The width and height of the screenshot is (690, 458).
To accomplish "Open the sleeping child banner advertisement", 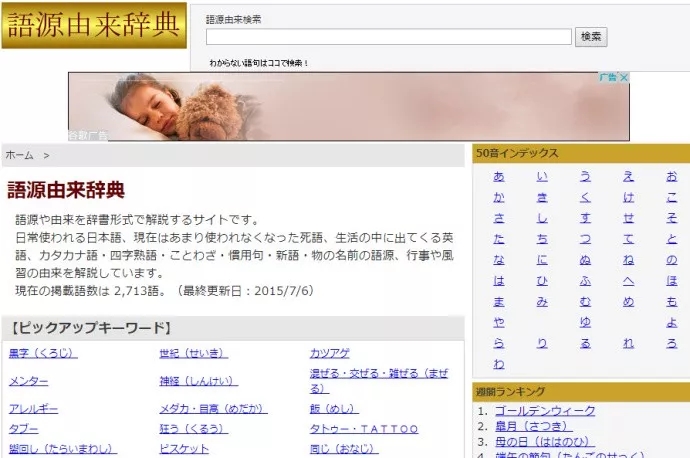I will [x=349, y=106].
